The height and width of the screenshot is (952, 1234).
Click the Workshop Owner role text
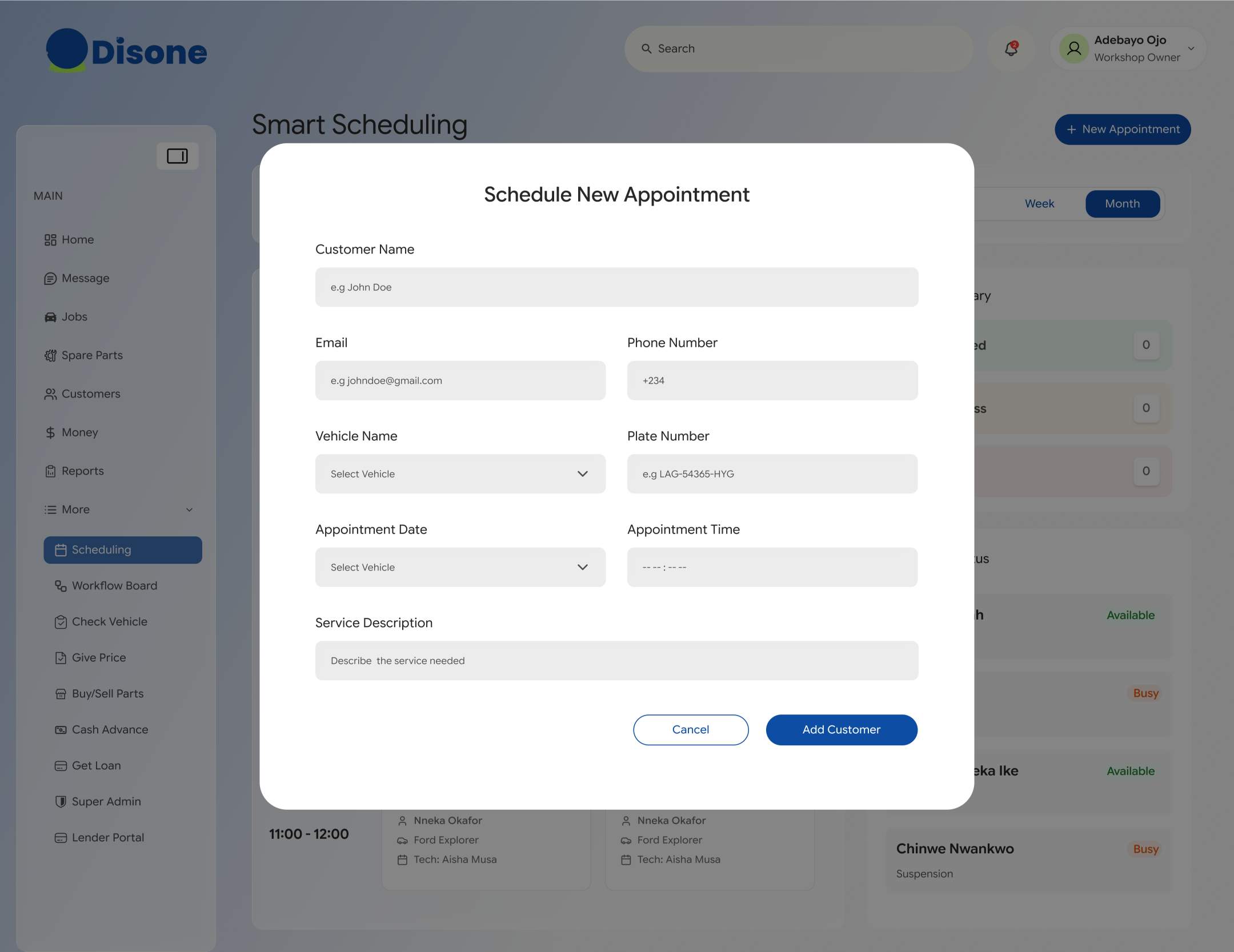[1137, 58]
